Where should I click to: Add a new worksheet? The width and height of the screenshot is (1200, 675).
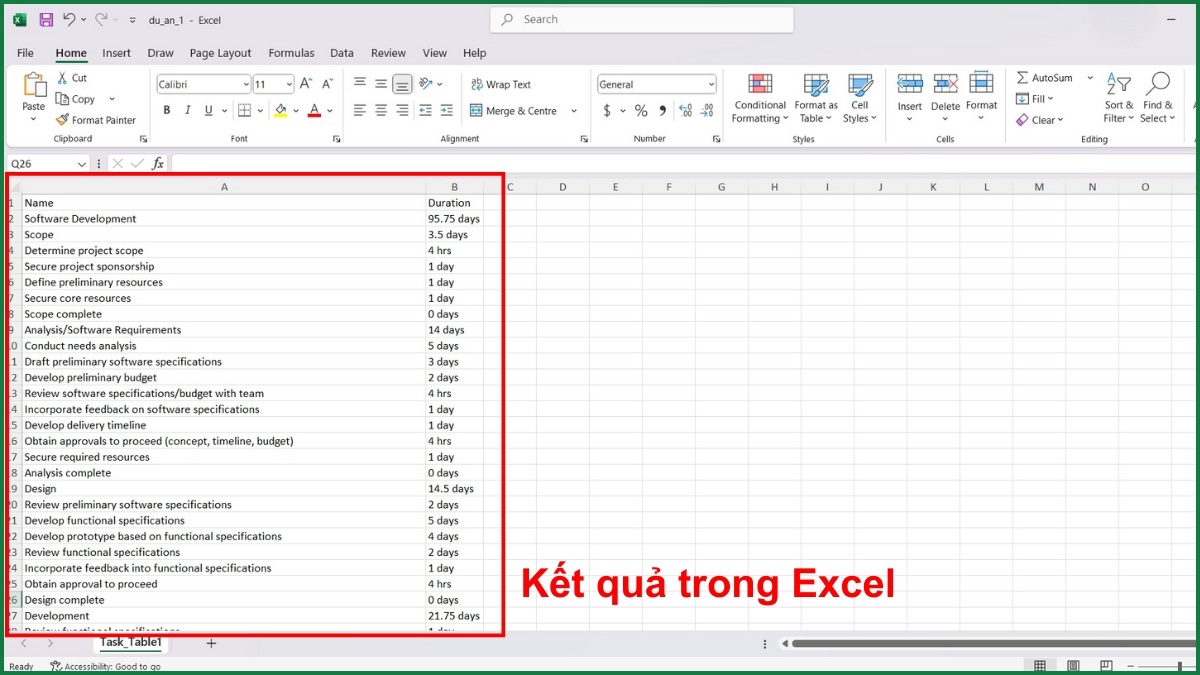coord(211,643)
